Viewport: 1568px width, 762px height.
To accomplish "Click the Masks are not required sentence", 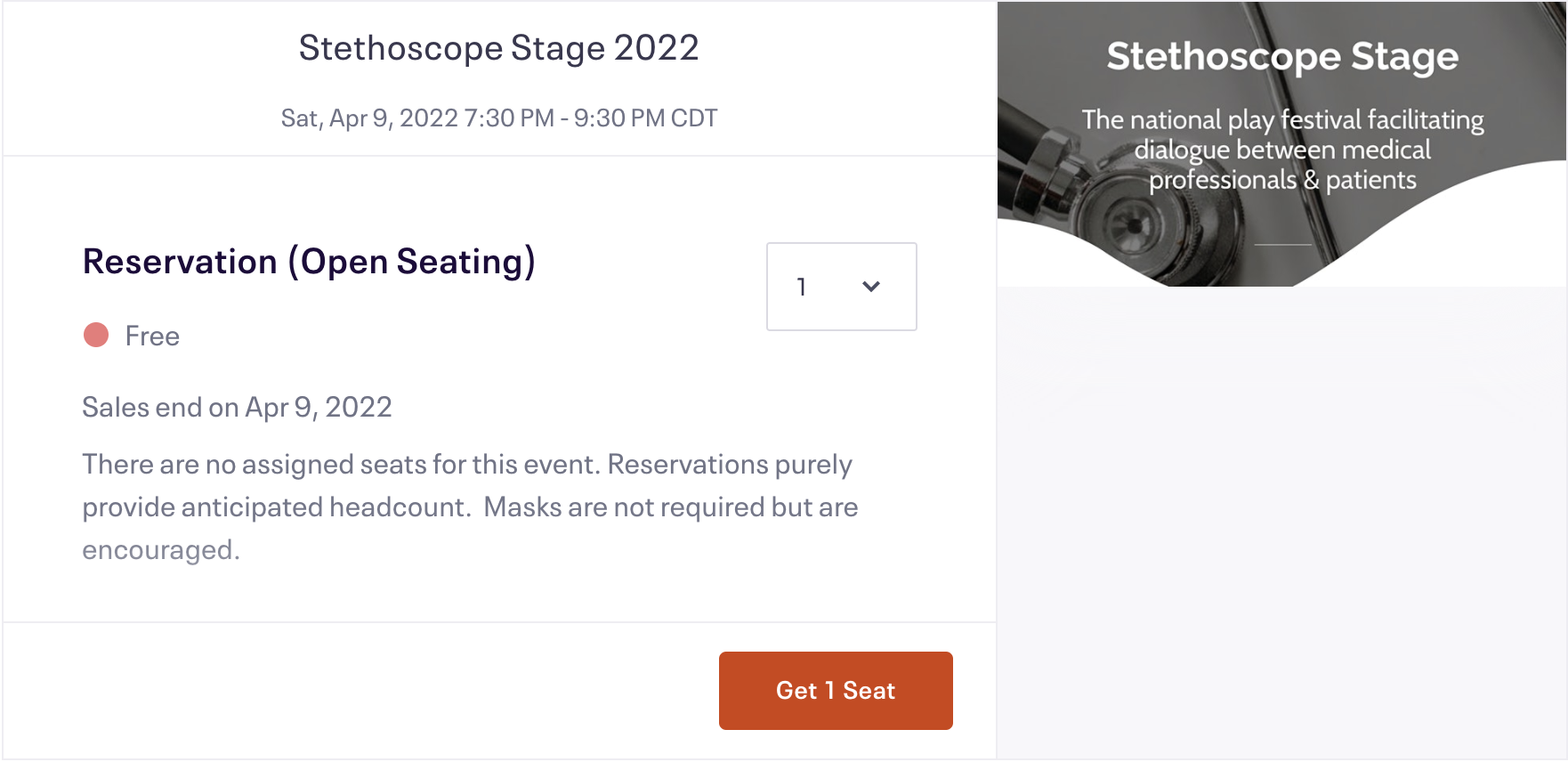I will 671,507.
